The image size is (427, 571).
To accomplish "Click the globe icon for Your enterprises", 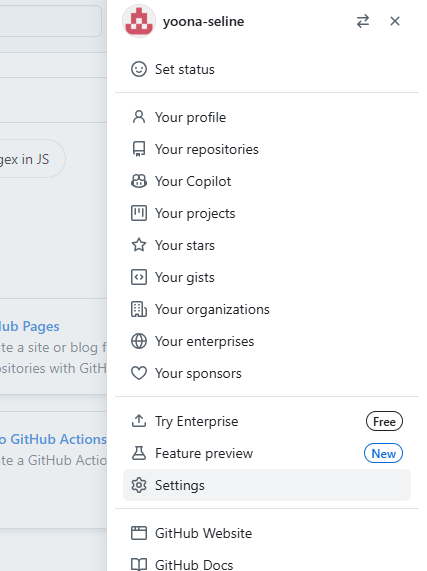I will pyautogui.click(x=139, y=341).
